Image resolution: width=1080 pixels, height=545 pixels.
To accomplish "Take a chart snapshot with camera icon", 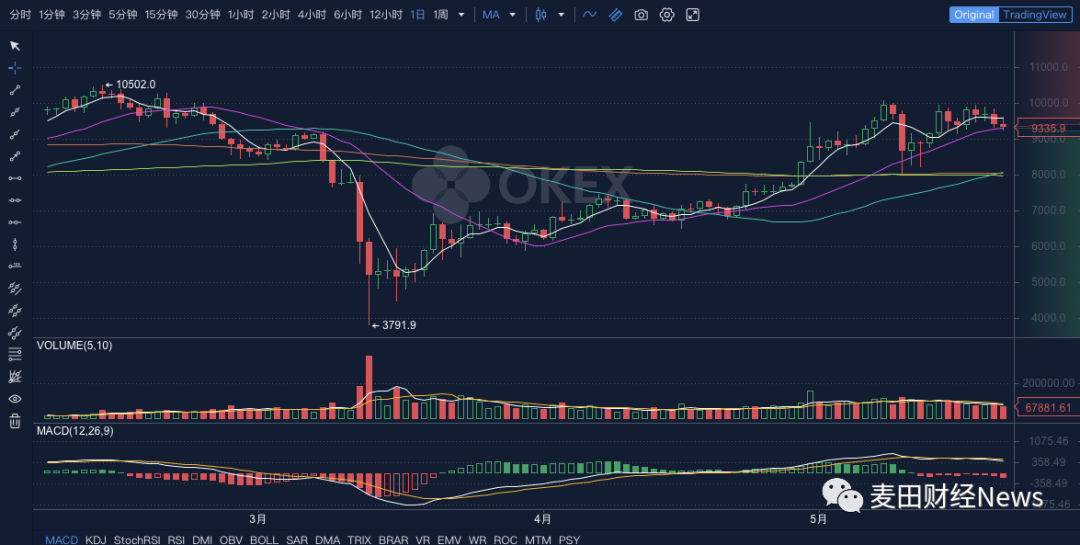I will [x=641, y=14].
